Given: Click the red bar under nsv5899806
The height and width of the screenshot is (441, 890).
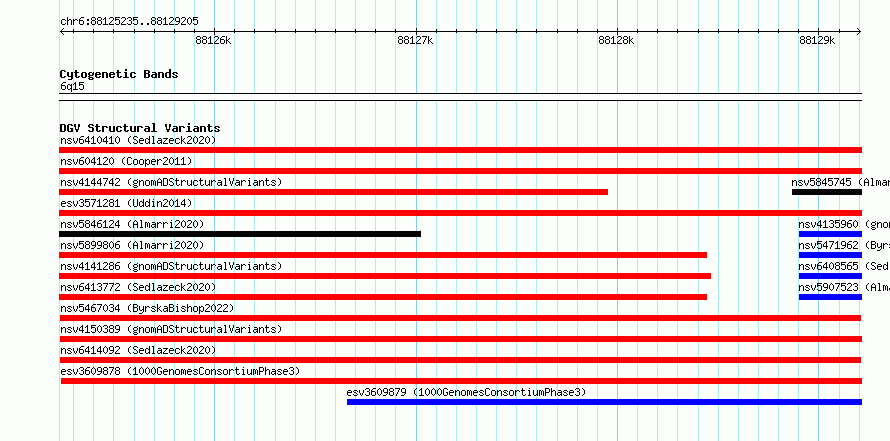Looking at the screenshot, I should pos(383,255).
